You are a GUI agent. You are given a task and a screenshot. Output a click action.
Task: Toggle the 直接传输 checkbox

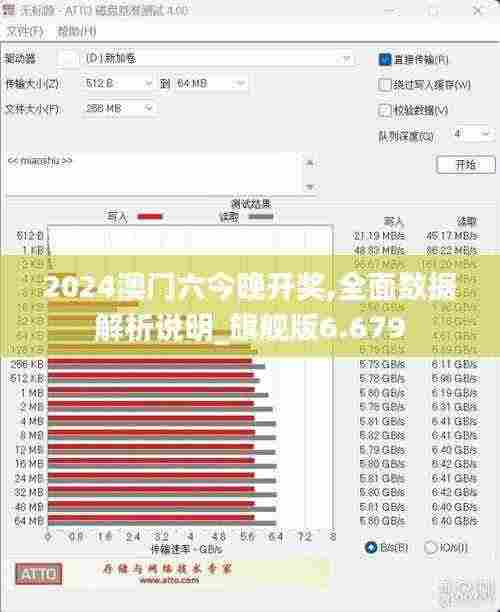(385, 60)
